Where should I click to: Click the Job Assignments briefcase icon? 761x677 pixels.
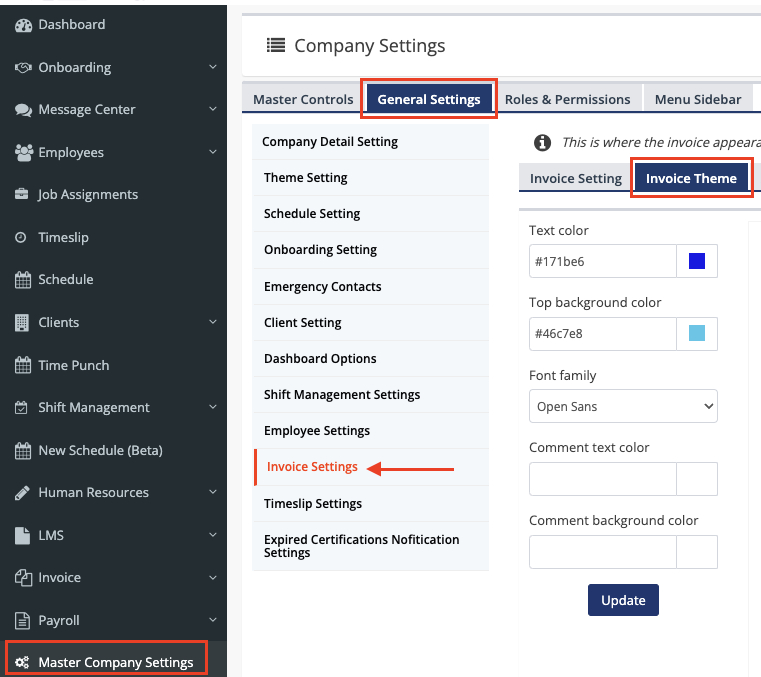[x=22, y=195]
